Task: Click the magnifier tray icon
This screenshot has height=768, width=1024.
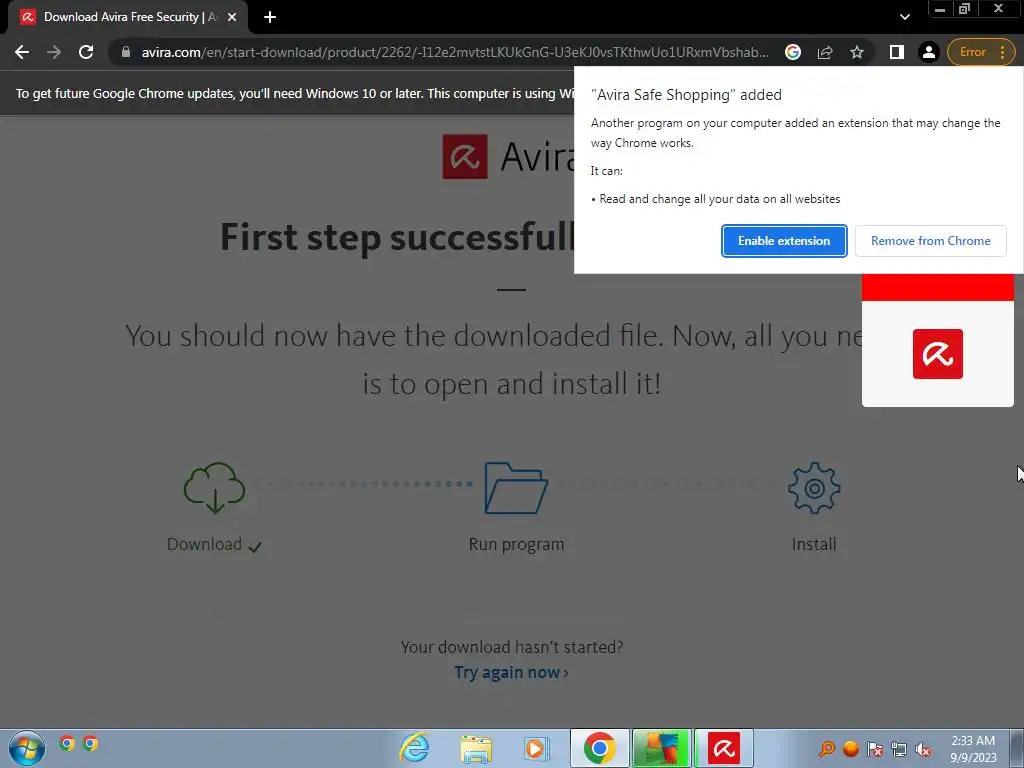Action: coord(827,748)
